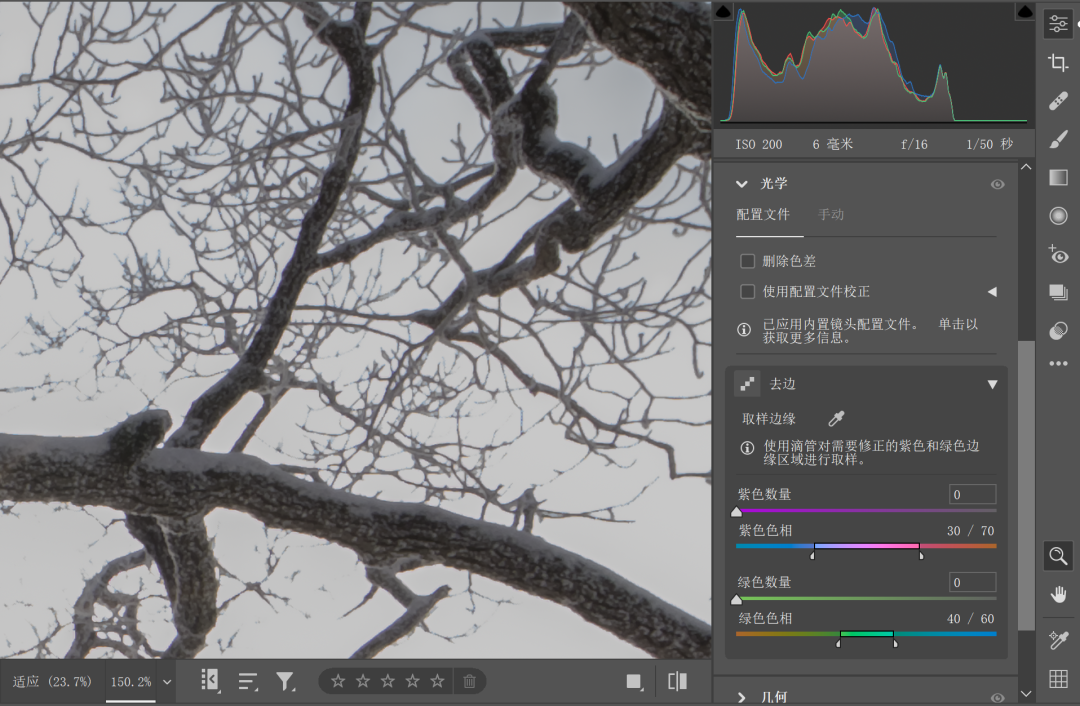Switch to the 配置文件 tab
The width and height of the screenshot is (1080, 706).
click(x=763, y=214)
